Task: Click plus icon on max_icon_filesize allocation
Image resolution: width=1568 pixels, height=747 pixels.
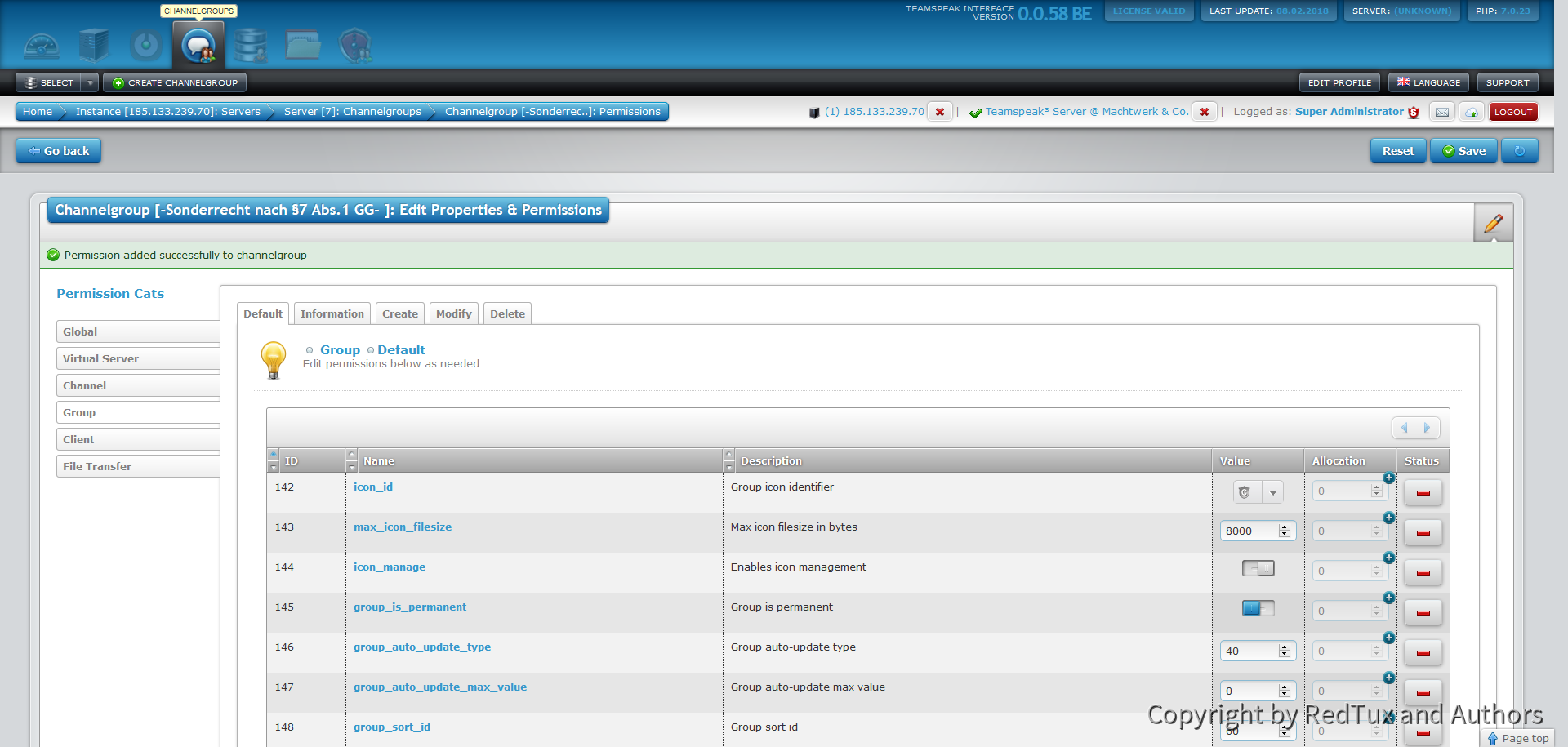Action: click(x=1388, y=518)
